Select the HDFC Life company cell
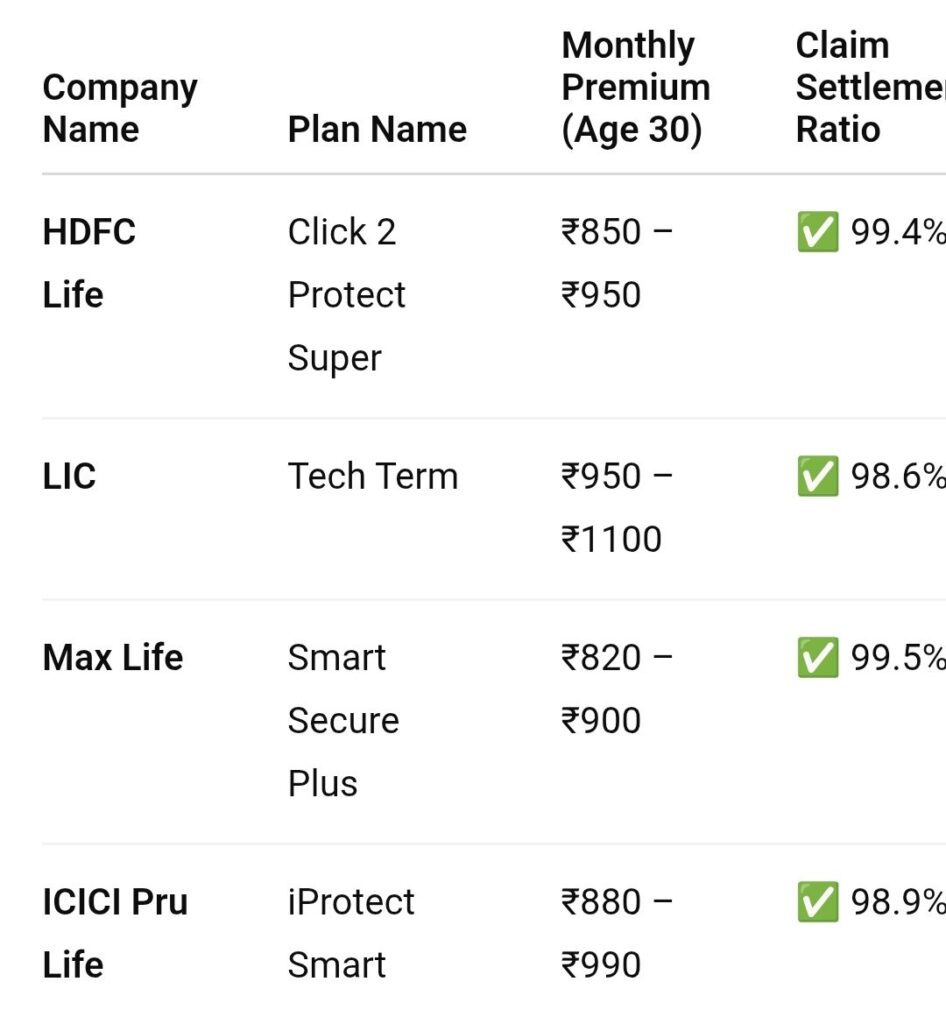The width and height of the screenshot is (946, 1024). click(x=89, y=263)
